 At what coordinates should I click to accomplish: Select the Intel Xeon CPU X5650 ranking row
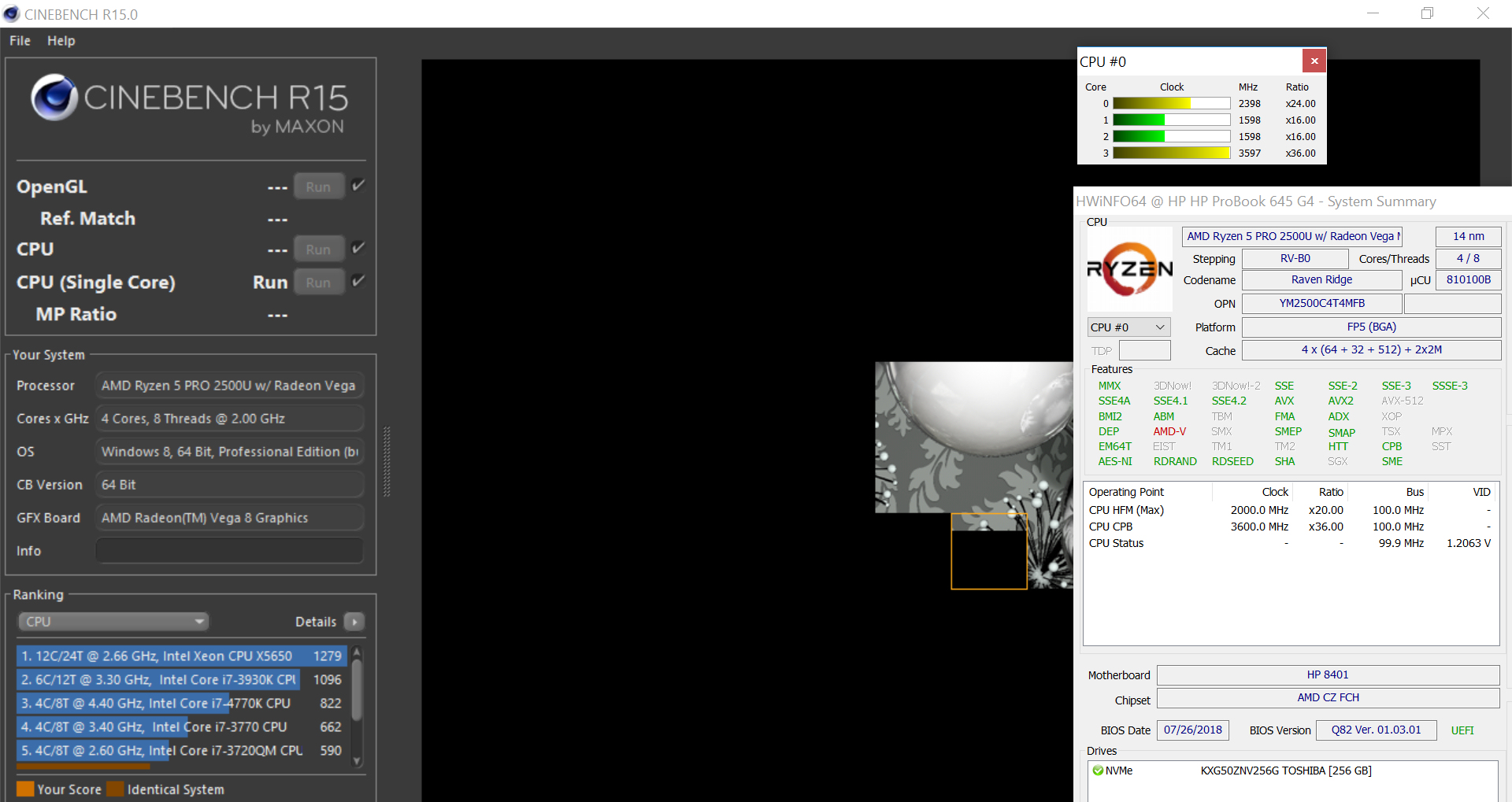[x=181, y=656]
